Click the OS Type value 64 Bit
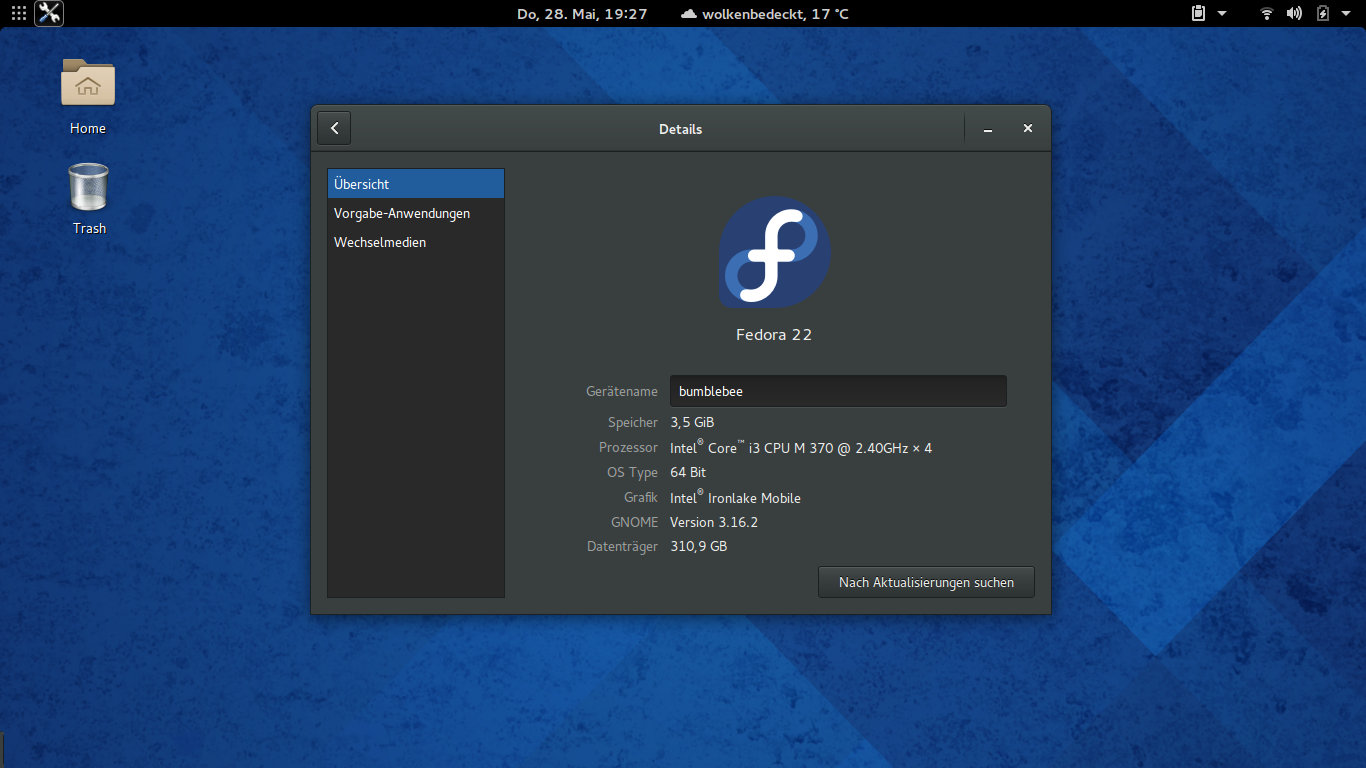This screenshot has height=768, width=1366. [x=688, y=472]
